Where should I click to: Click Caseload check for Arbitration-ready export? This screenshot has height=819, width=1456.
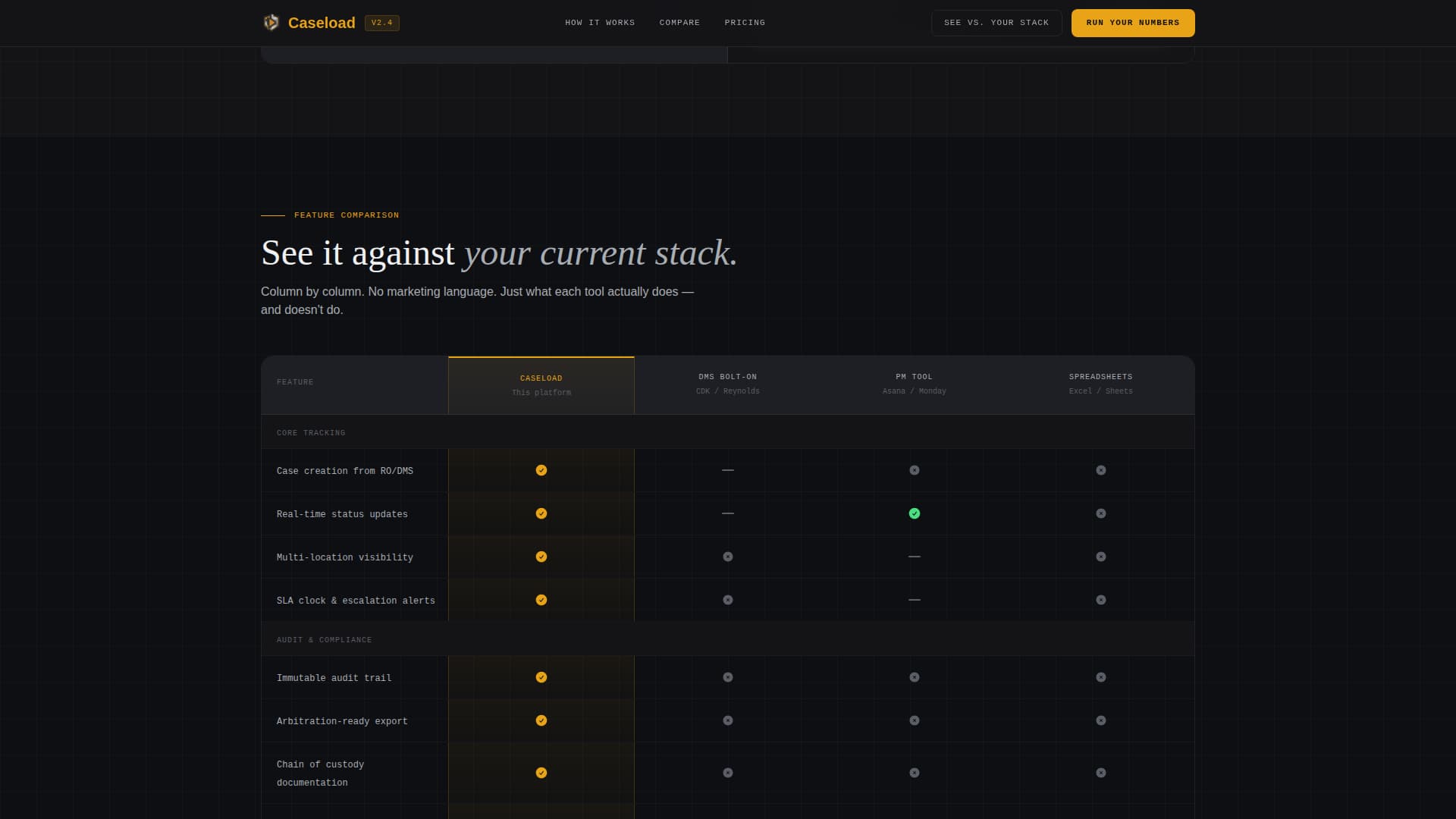[541, 720]
